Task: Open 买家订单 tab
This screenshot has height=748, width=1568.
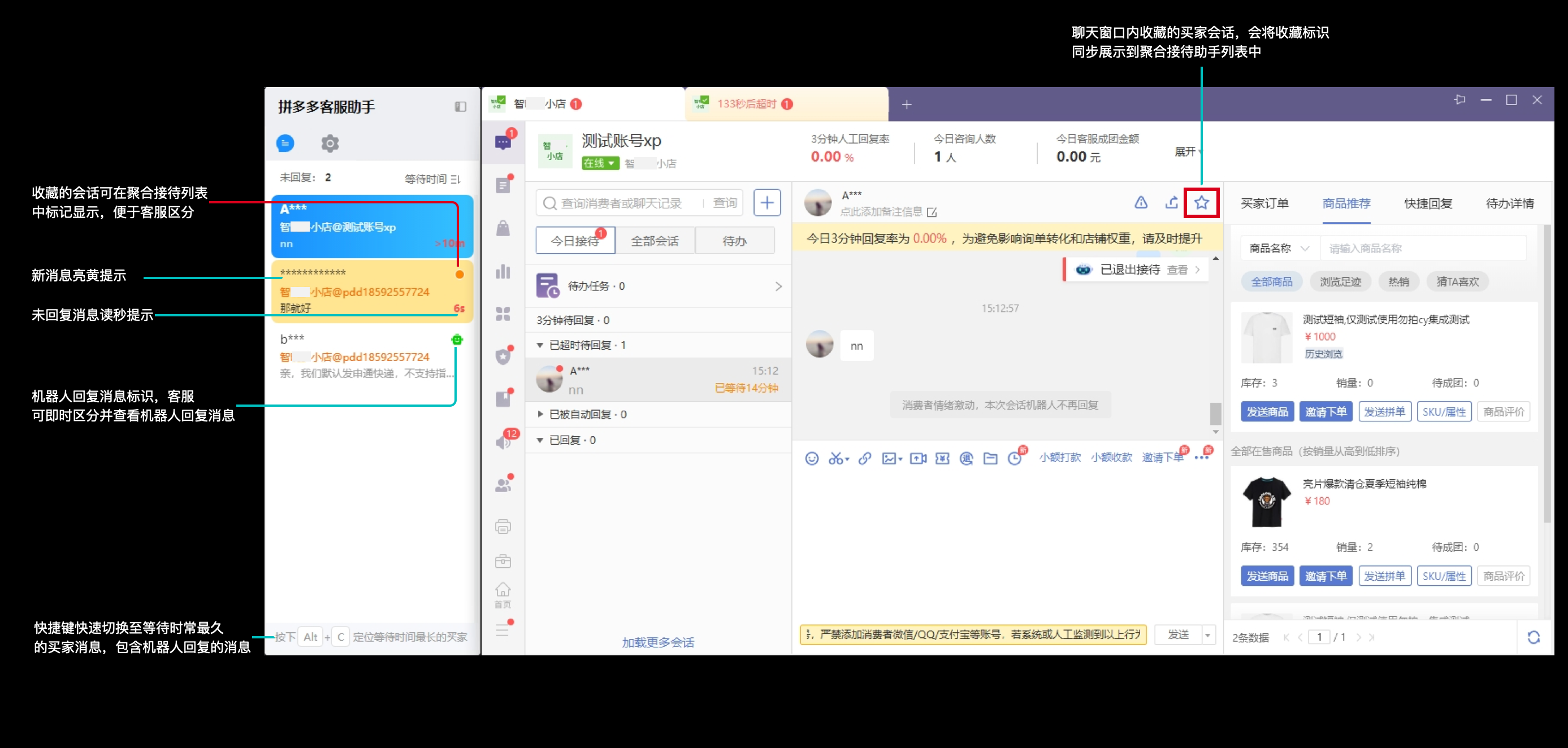Action: click(1264, 203)
